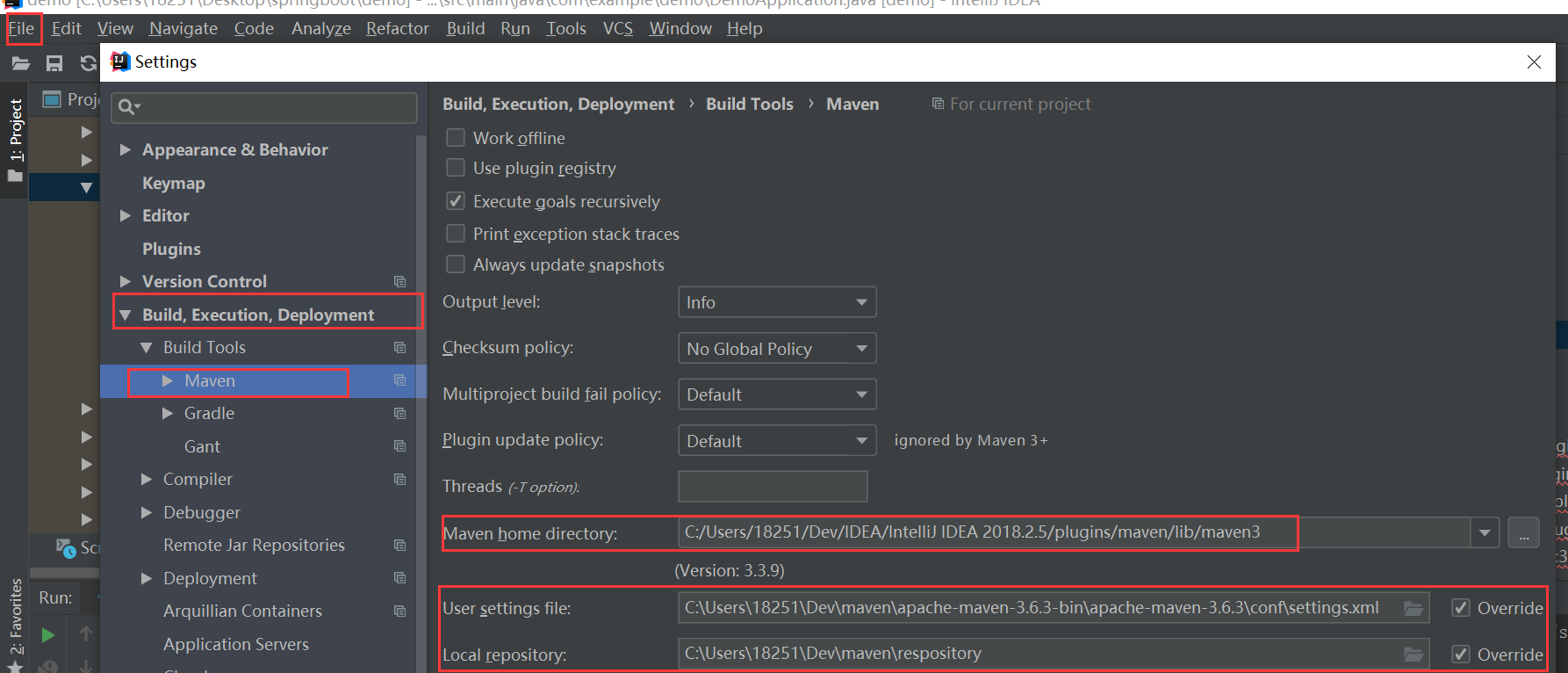The image size is (1568, 673).
Task: Collapse Build, Execution, Deployment node
Action: pyautogui.click(x=126, y=315)
